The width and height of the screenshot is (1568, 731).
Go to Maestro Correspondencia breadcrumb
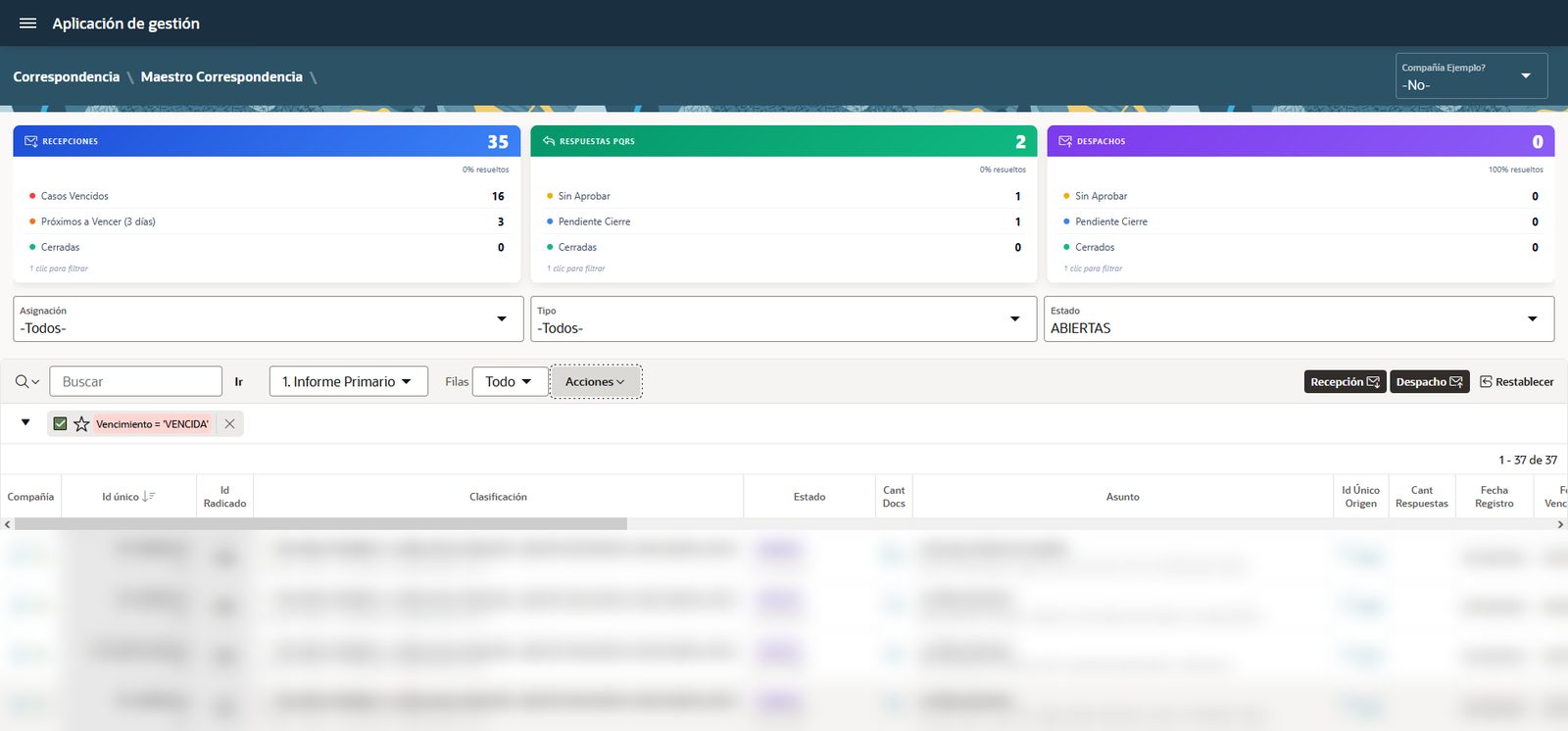coord(221,76)
